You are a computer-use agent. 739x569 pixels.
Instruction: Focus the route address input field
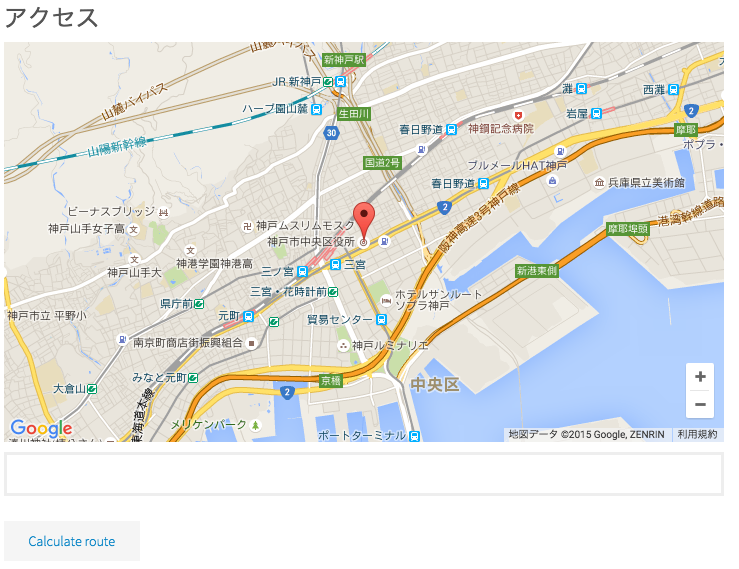click(364, 474)
